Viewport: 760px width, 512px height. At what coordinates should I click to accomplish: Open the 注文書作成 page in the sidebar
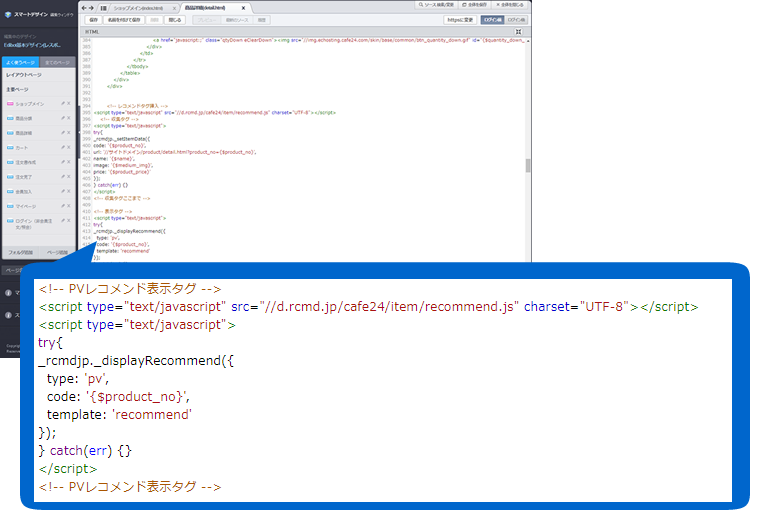[26, 162]
